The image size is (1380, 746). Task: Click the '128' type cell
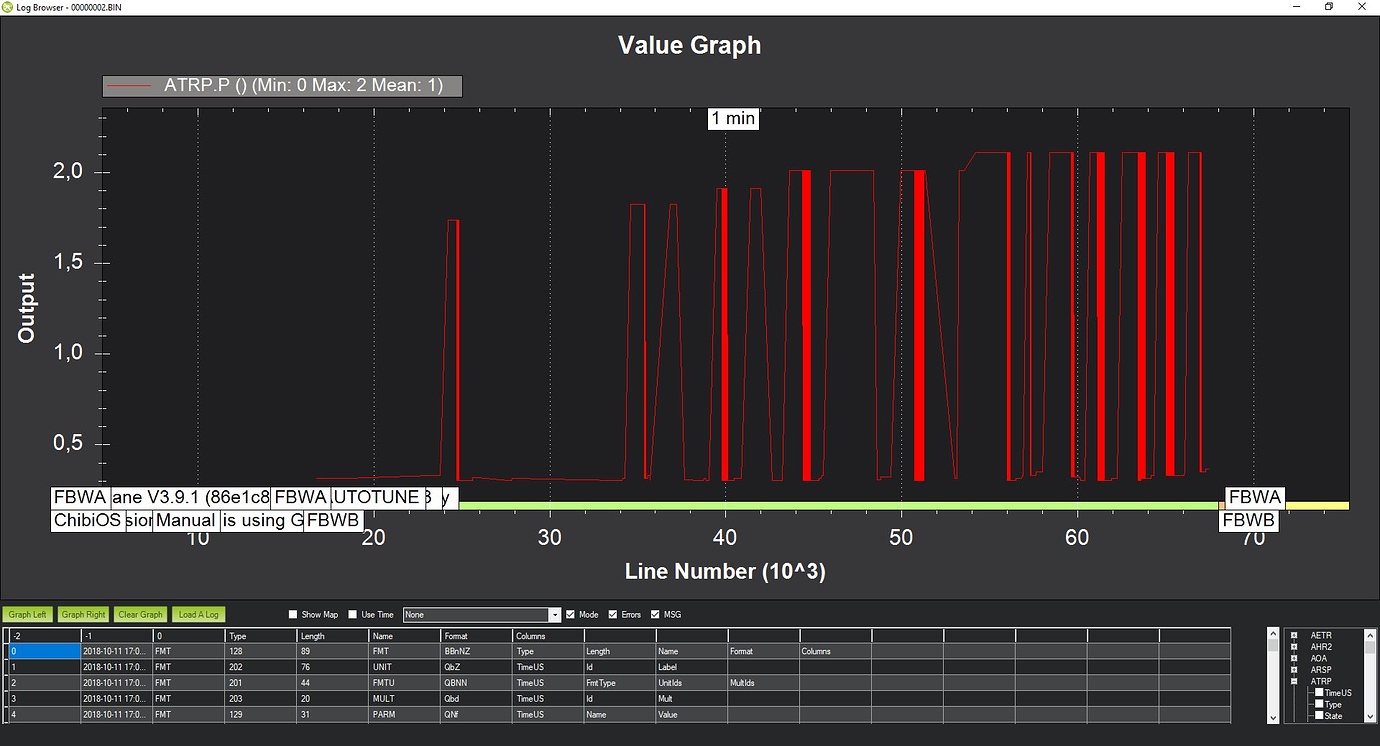click(260, 651)
